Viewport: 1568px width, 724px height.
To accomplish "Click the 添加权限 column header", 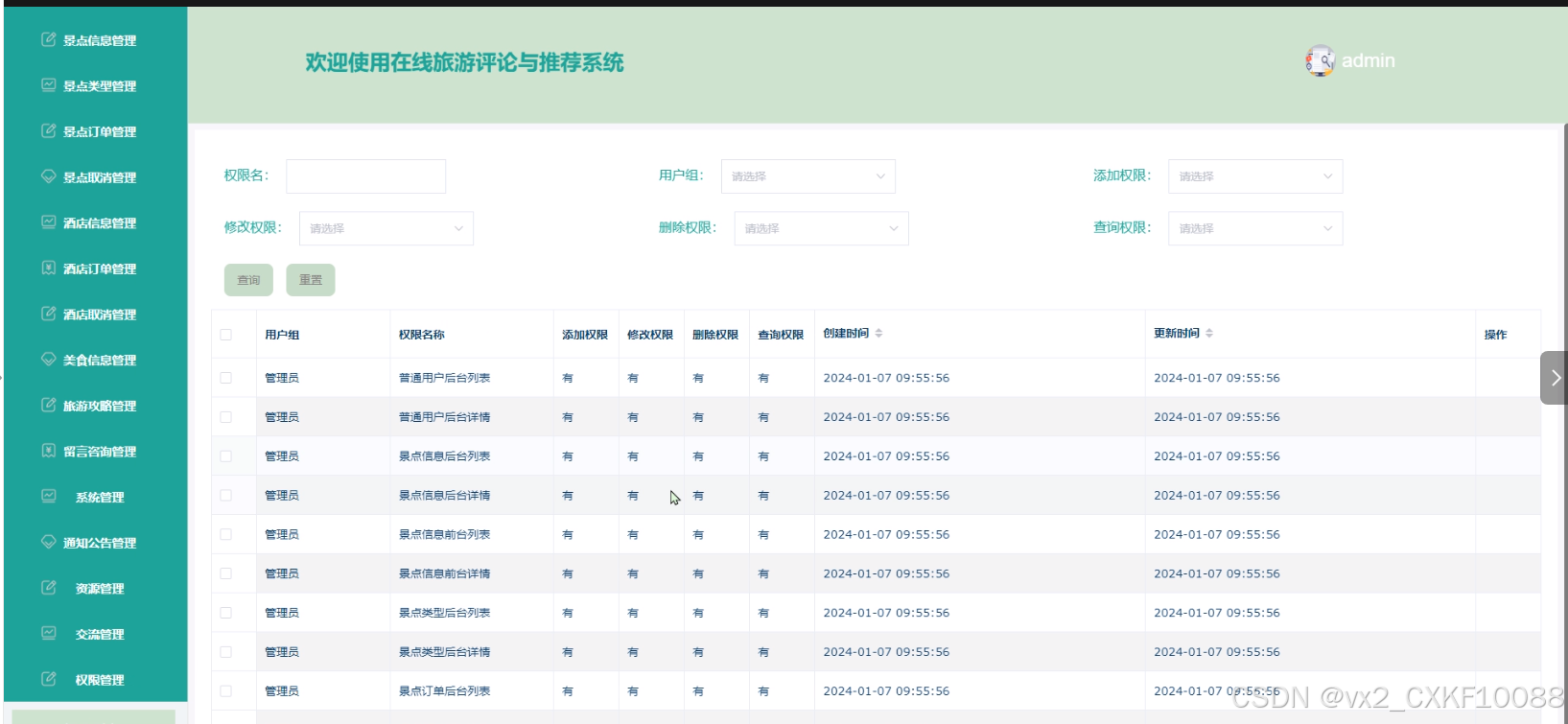I will (x=585, y=335).
